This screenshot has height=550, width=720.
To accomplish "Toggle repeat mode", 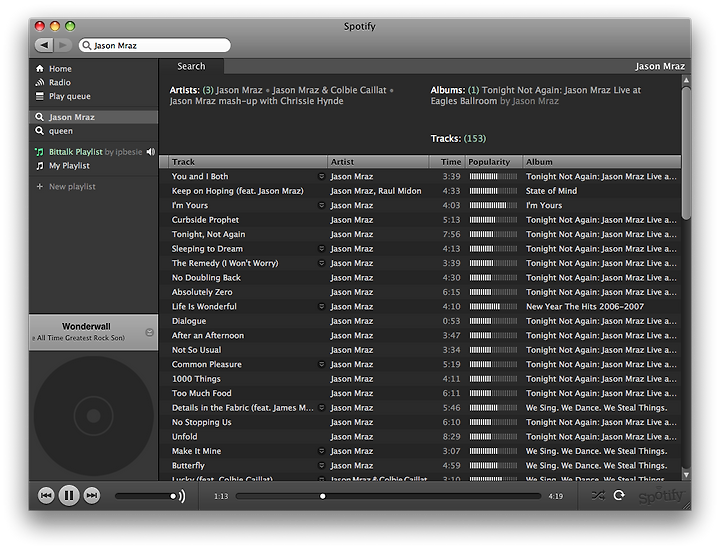I will pos(619,495).
